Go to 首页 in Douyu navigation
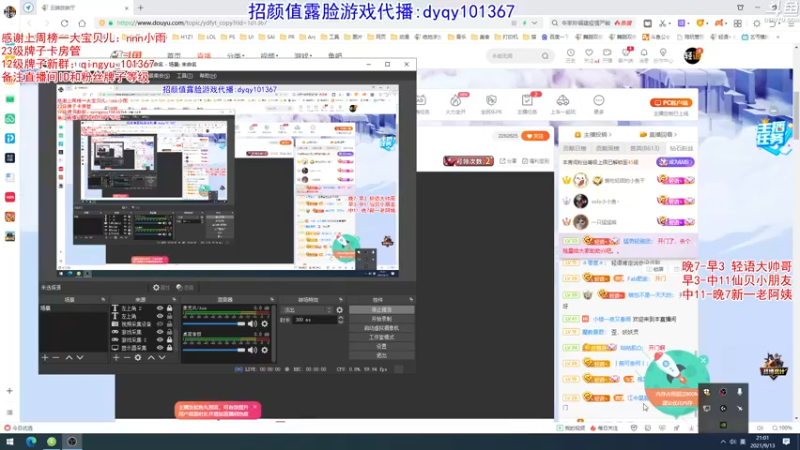The image size is (800, 450). pyautogui.click(x=174, y=56)
